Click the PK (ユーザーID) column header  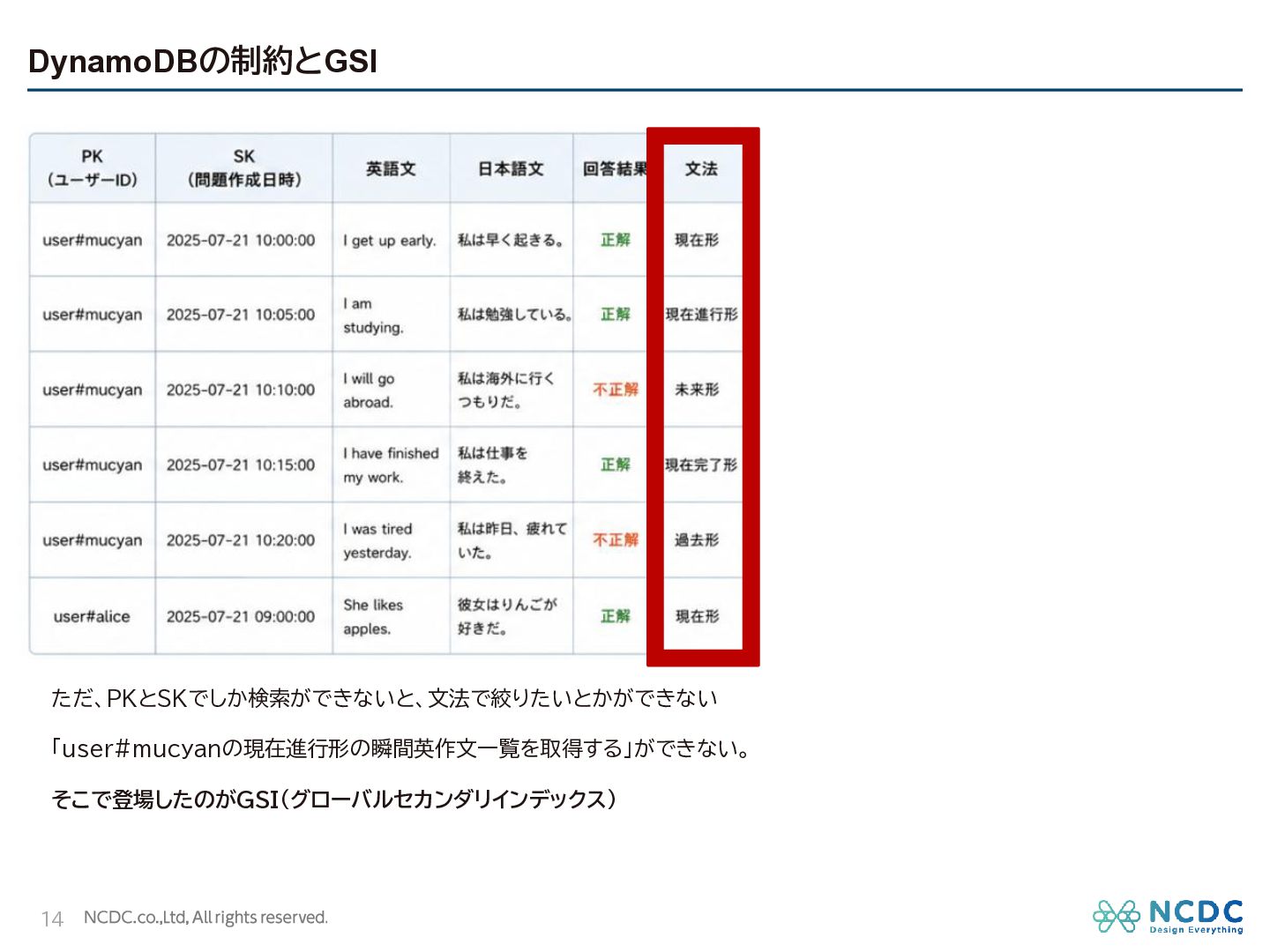coord(93,168)
